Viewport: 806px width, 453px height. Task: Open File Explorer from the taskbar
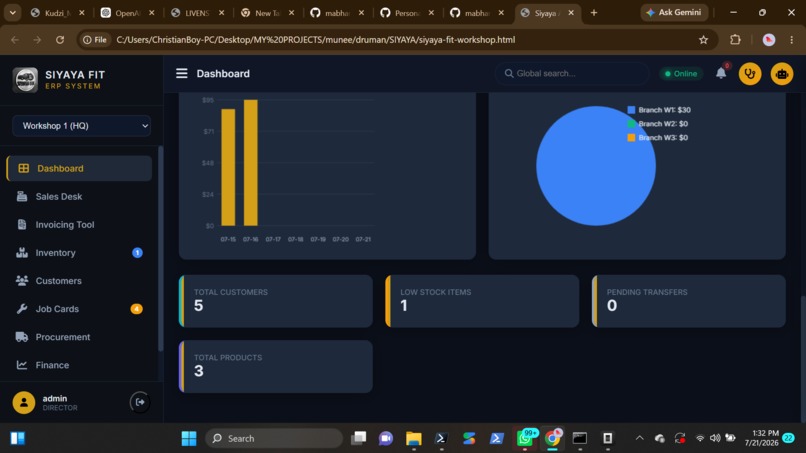(413, 438)
